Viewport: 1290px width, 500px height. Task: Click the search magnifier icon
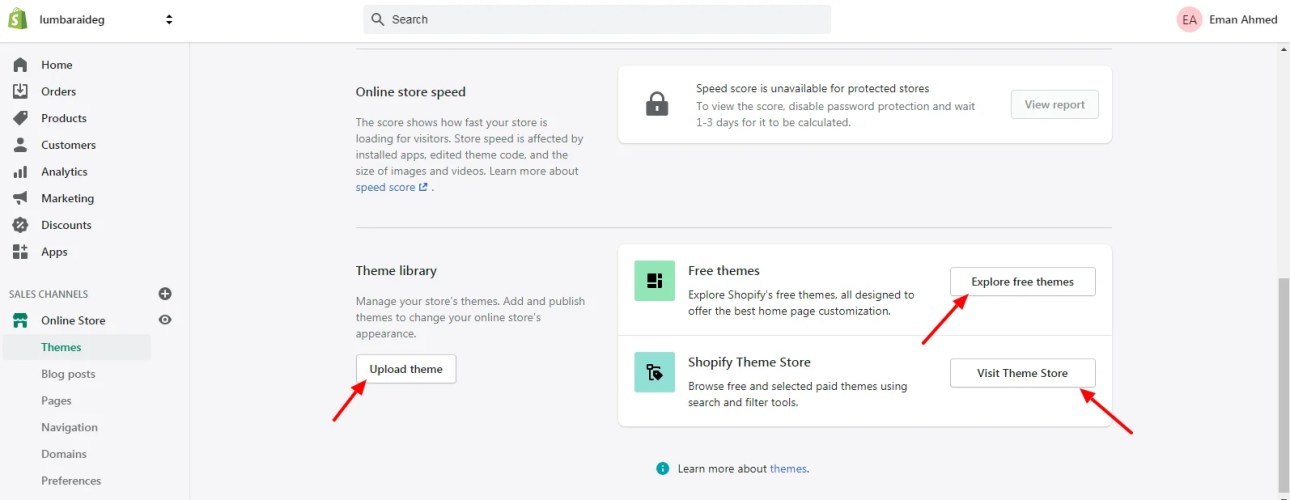pyautogui.click(x=378, y=19)
